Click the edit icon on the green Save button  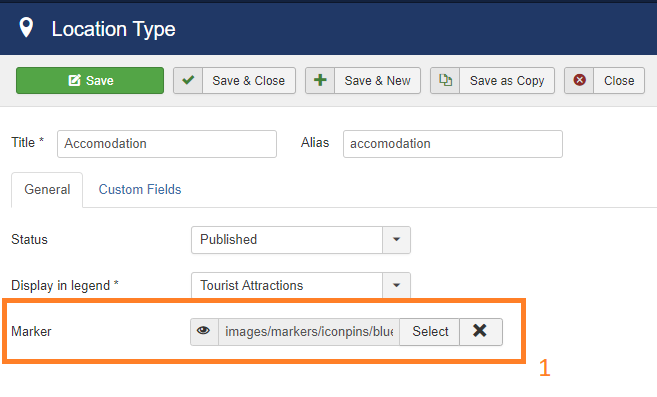74,80
